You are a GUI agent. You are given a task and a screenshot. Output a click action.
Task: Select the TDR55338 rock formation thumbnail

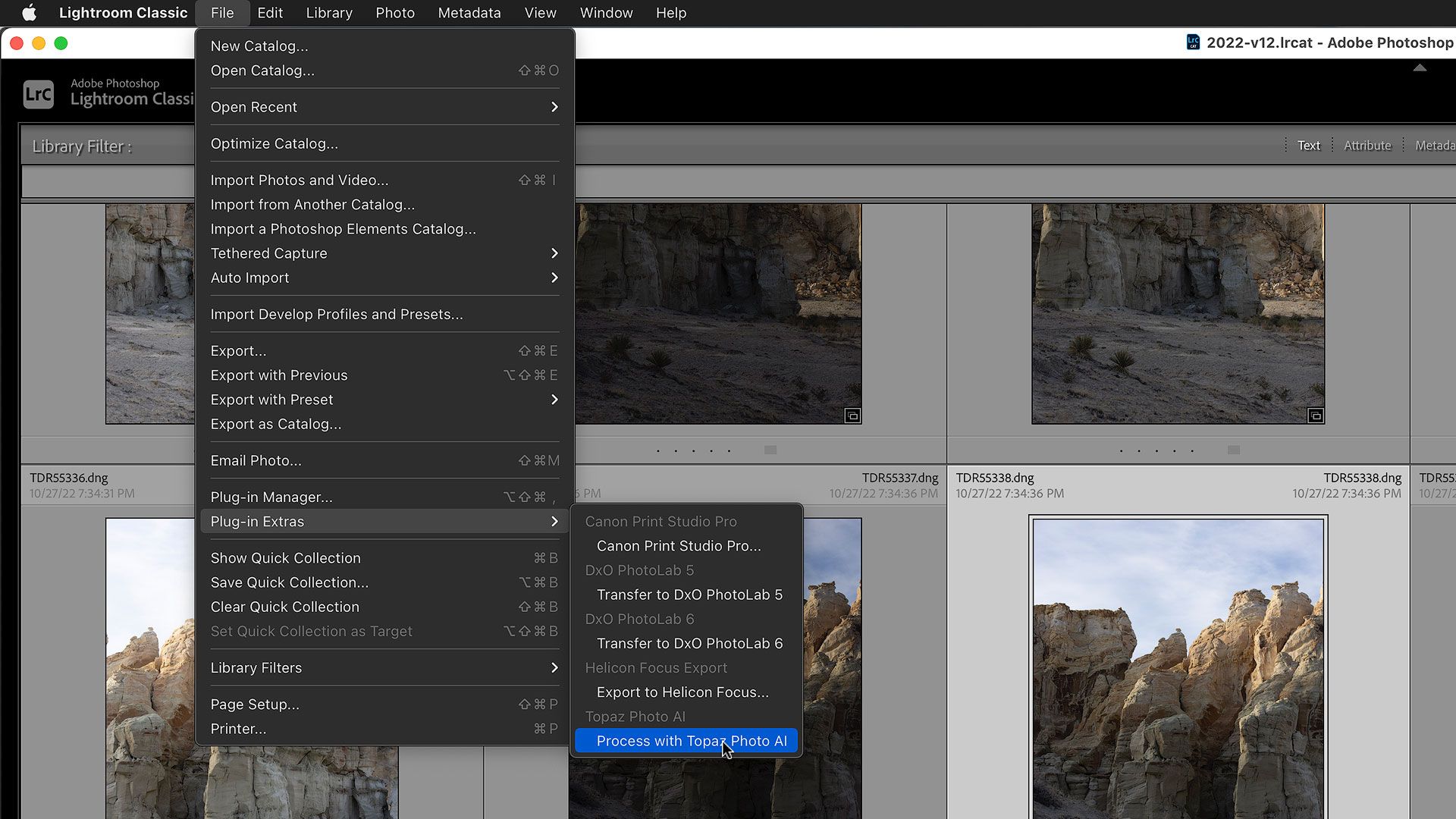point(1178,667)
